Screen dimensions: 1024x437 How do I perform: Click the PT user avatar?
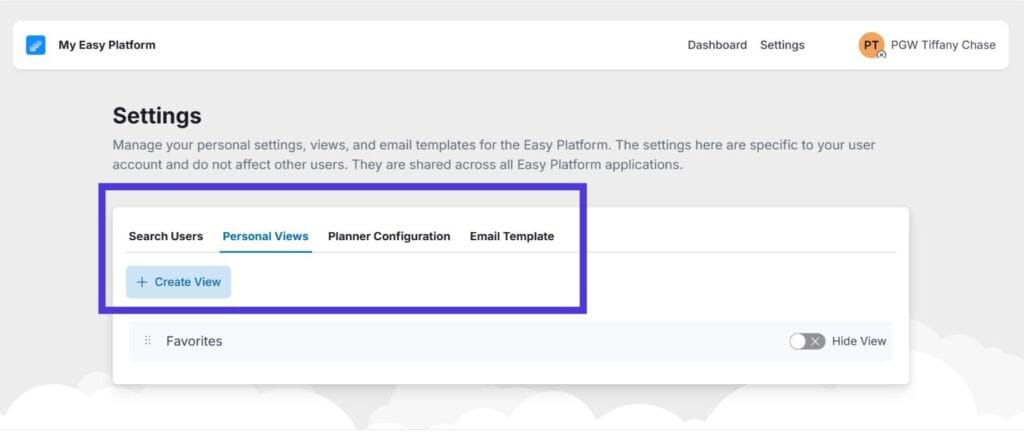[871, 45]
